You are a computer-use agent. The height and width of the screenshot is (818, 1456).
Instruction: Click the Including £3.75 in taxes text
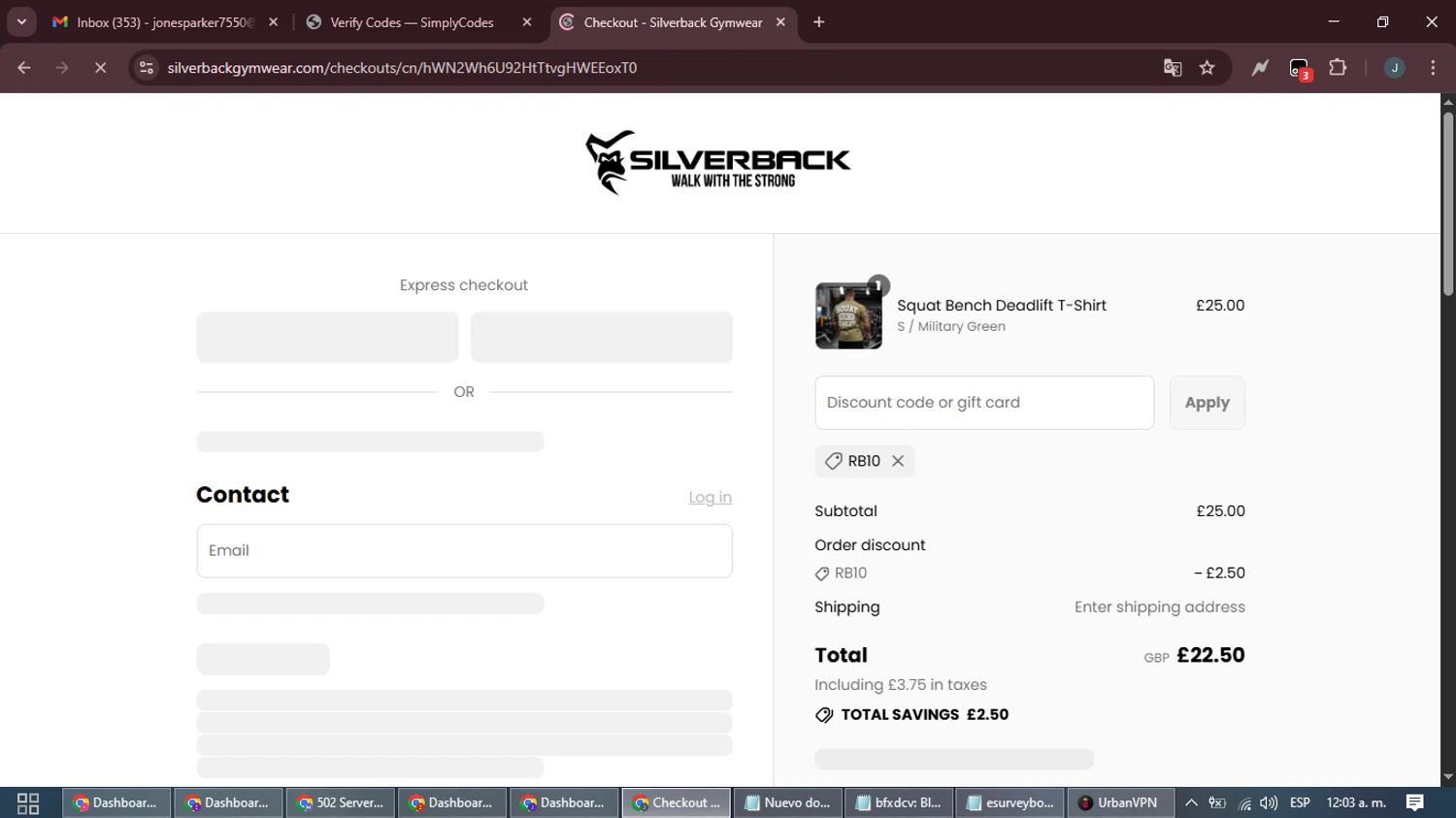[901, 685]
